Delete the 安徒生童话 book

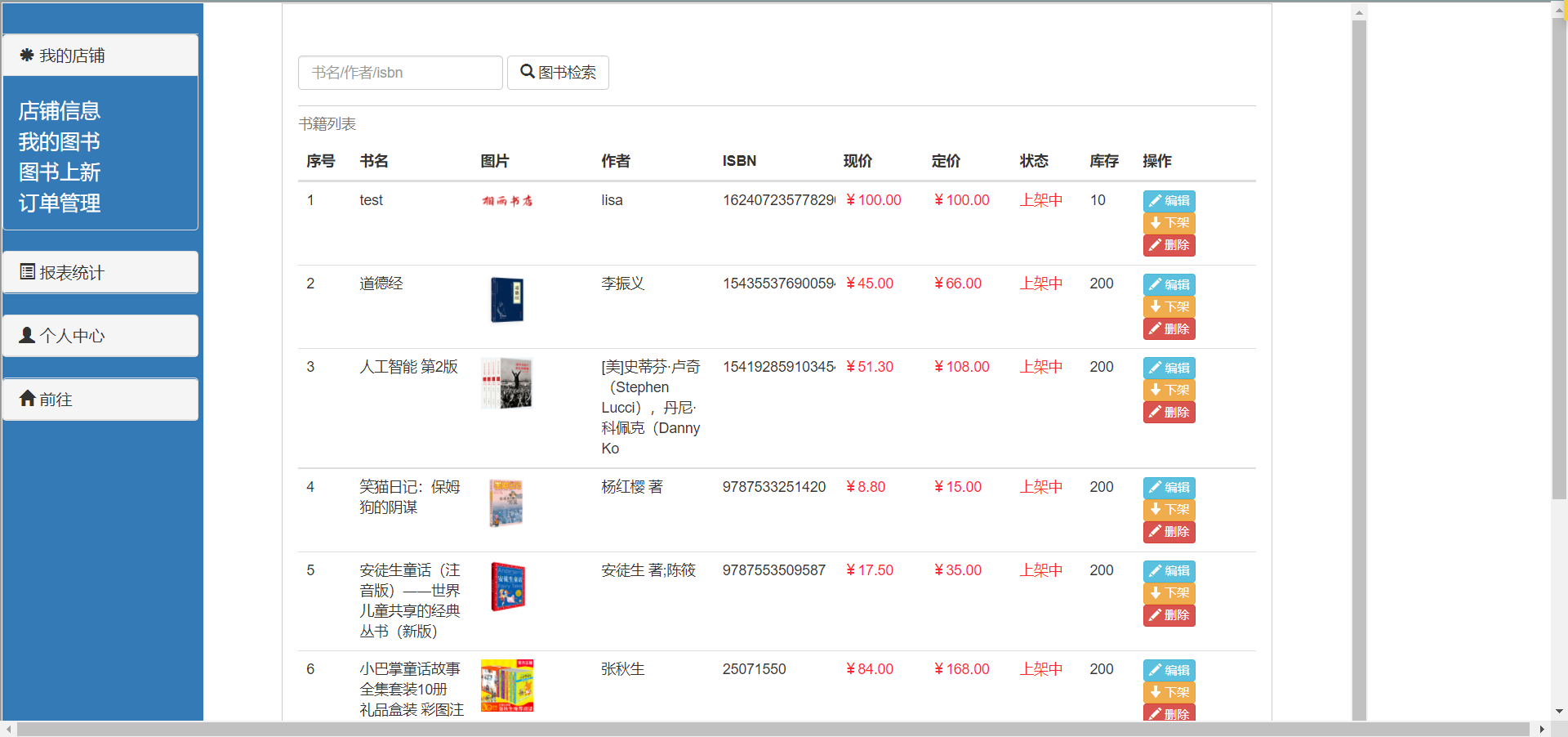(x=1169, y=615)
